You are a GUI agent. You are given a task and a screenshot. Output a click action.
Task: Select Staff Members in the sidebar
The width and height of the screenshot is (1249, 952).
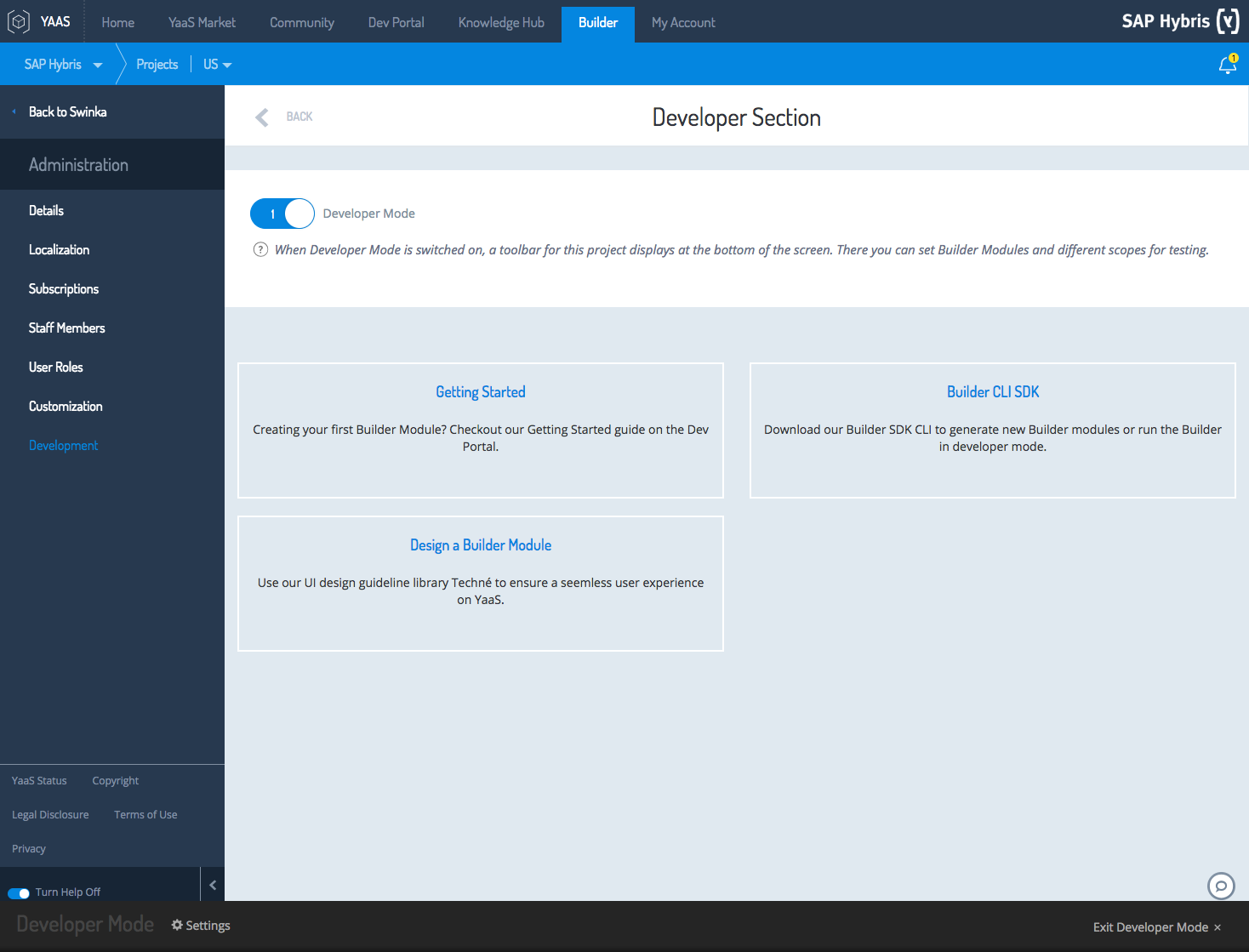pos(66,328)
